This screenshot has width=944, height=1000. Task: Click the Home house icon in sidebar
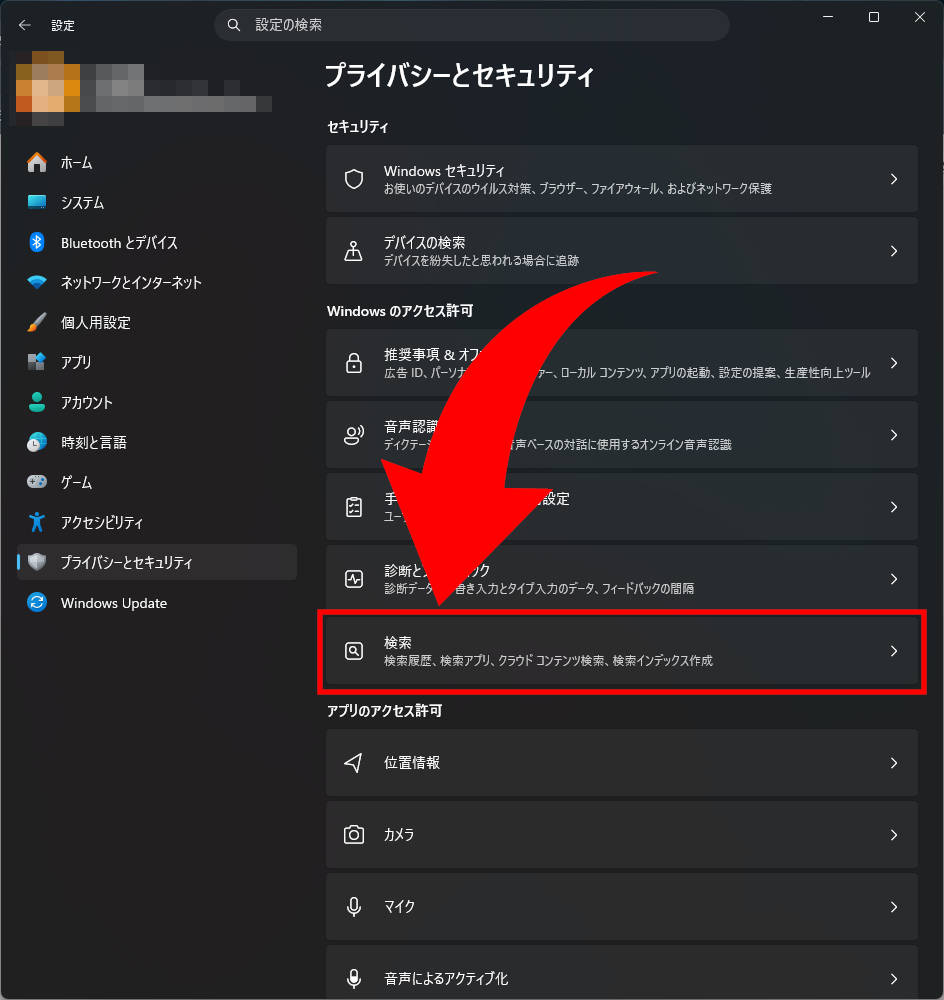[x=37, y=162]
